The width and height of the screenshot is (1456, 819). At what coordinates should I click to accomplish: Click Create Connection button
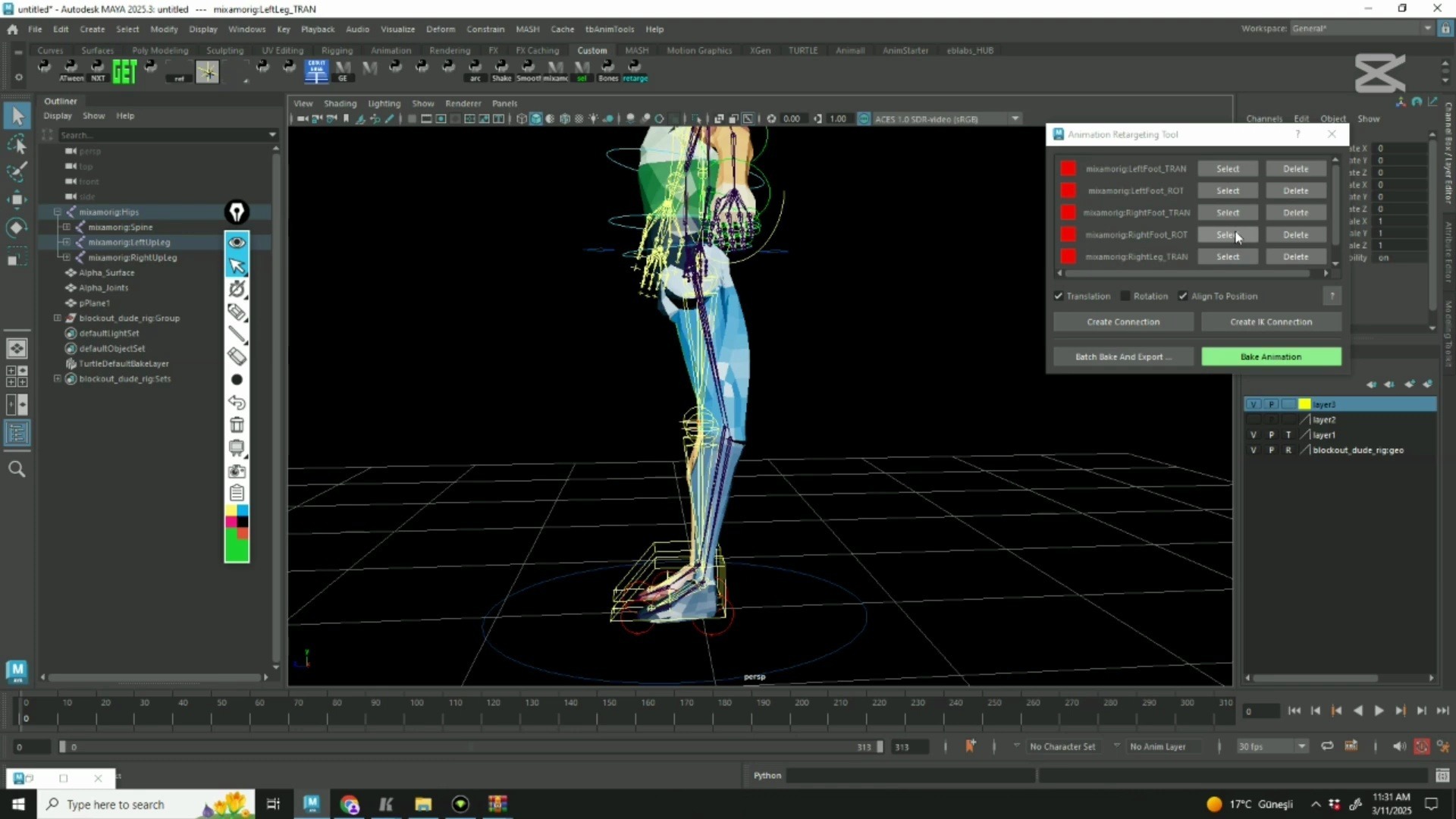coord(1123,322)
